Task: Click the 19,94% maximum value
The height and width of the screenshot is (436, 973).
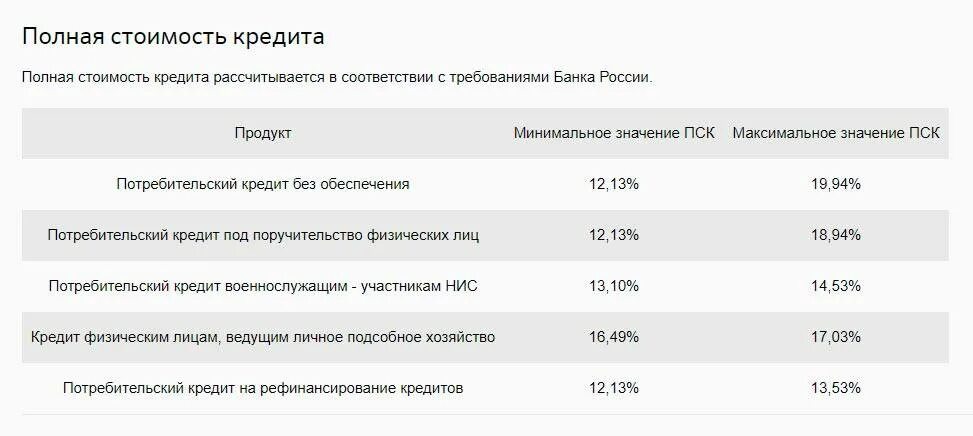Action: [836, 184]
